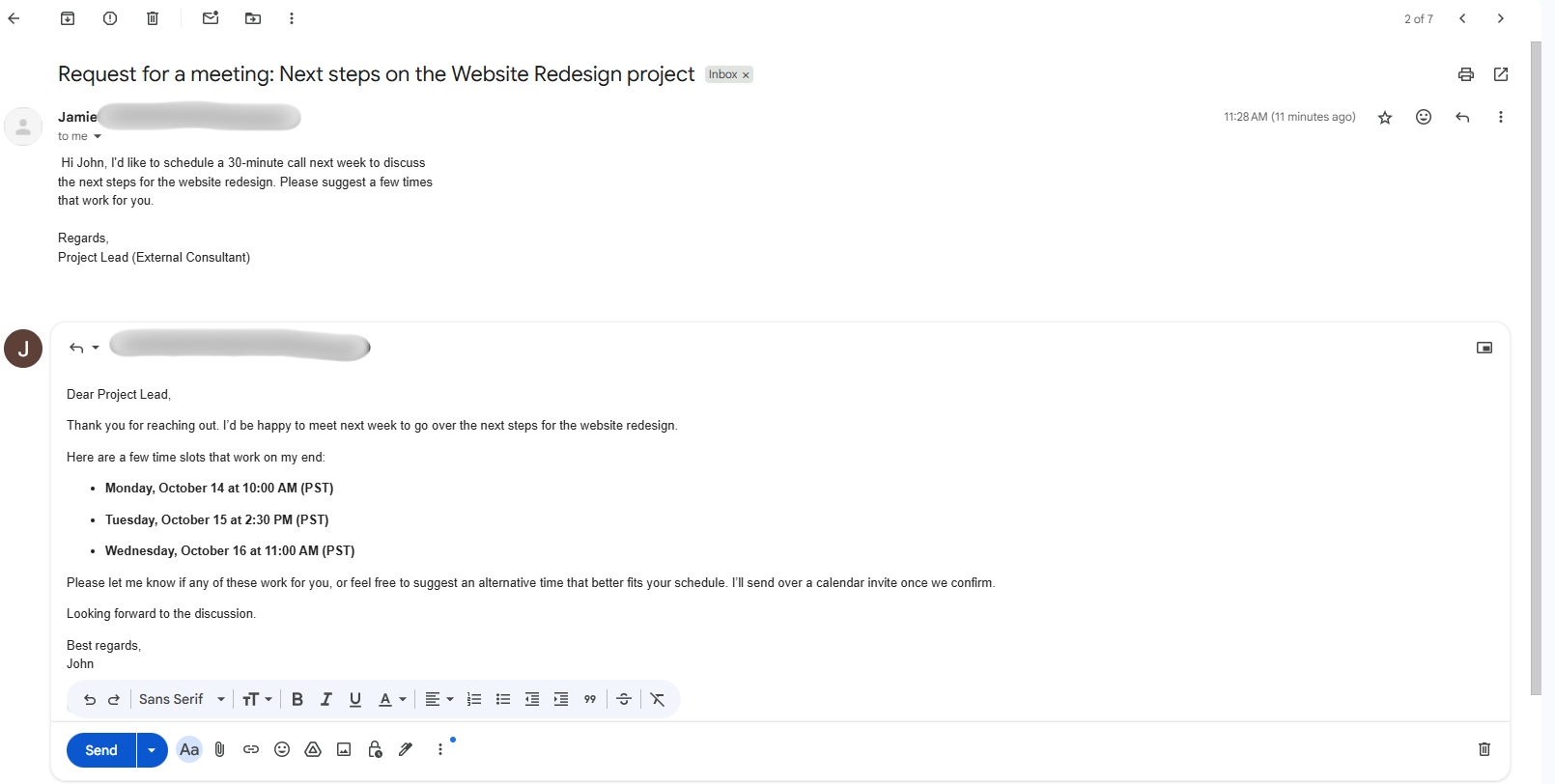The height and width of the screenshot is (784, 1555).
Task: Toggle italic formatting
Action: 326,699
